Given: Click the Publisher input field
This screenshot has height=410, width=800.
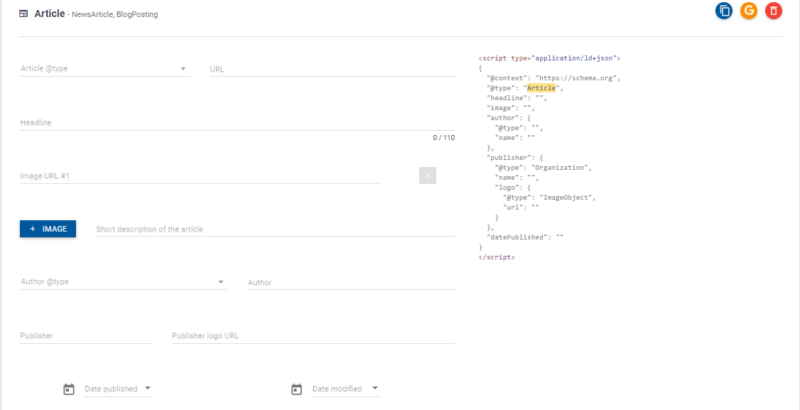Looking at the screenshot, I should 85,336.
